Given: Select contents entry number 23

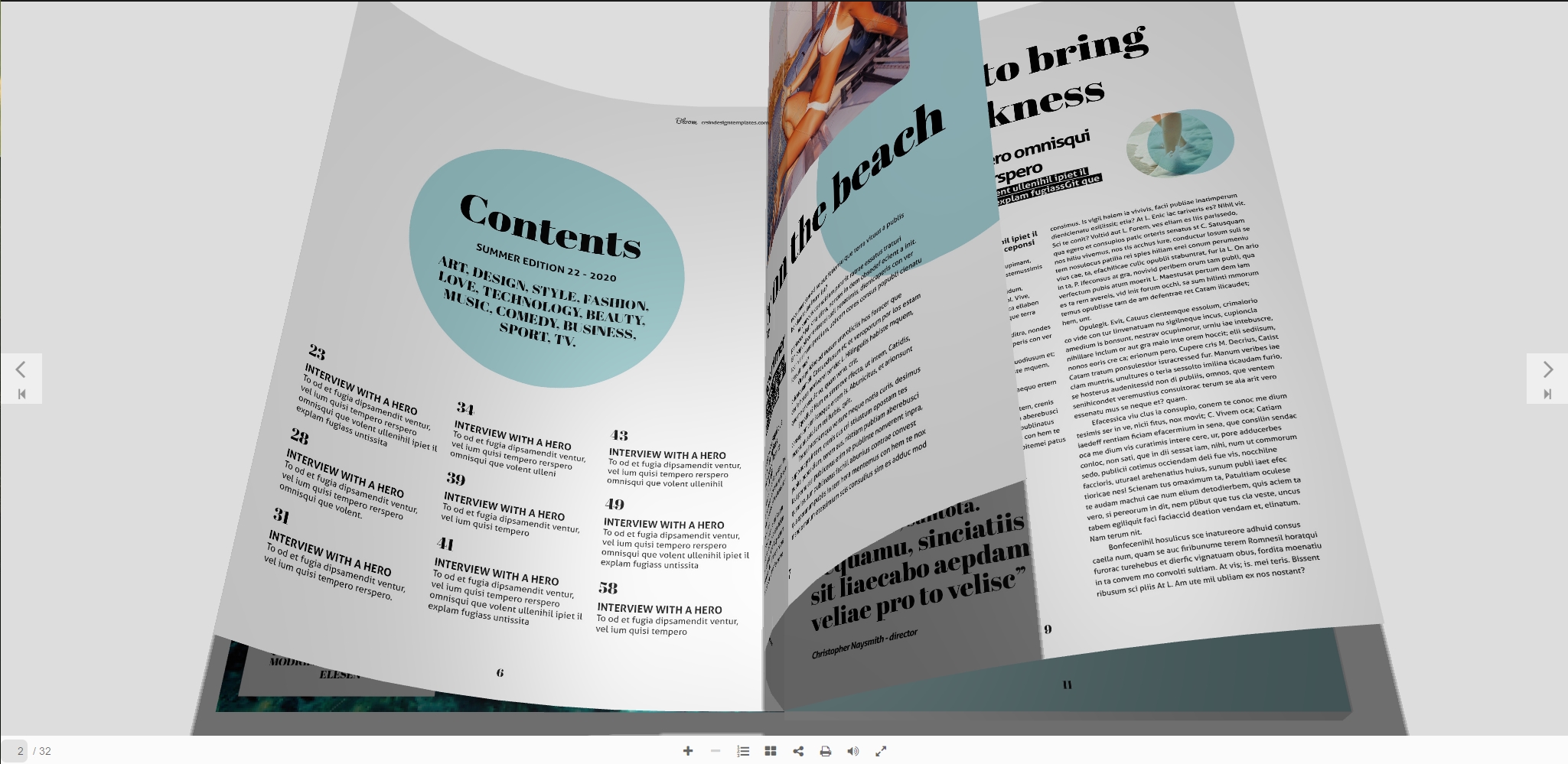Looking at the screenshot, I should 316,352.
